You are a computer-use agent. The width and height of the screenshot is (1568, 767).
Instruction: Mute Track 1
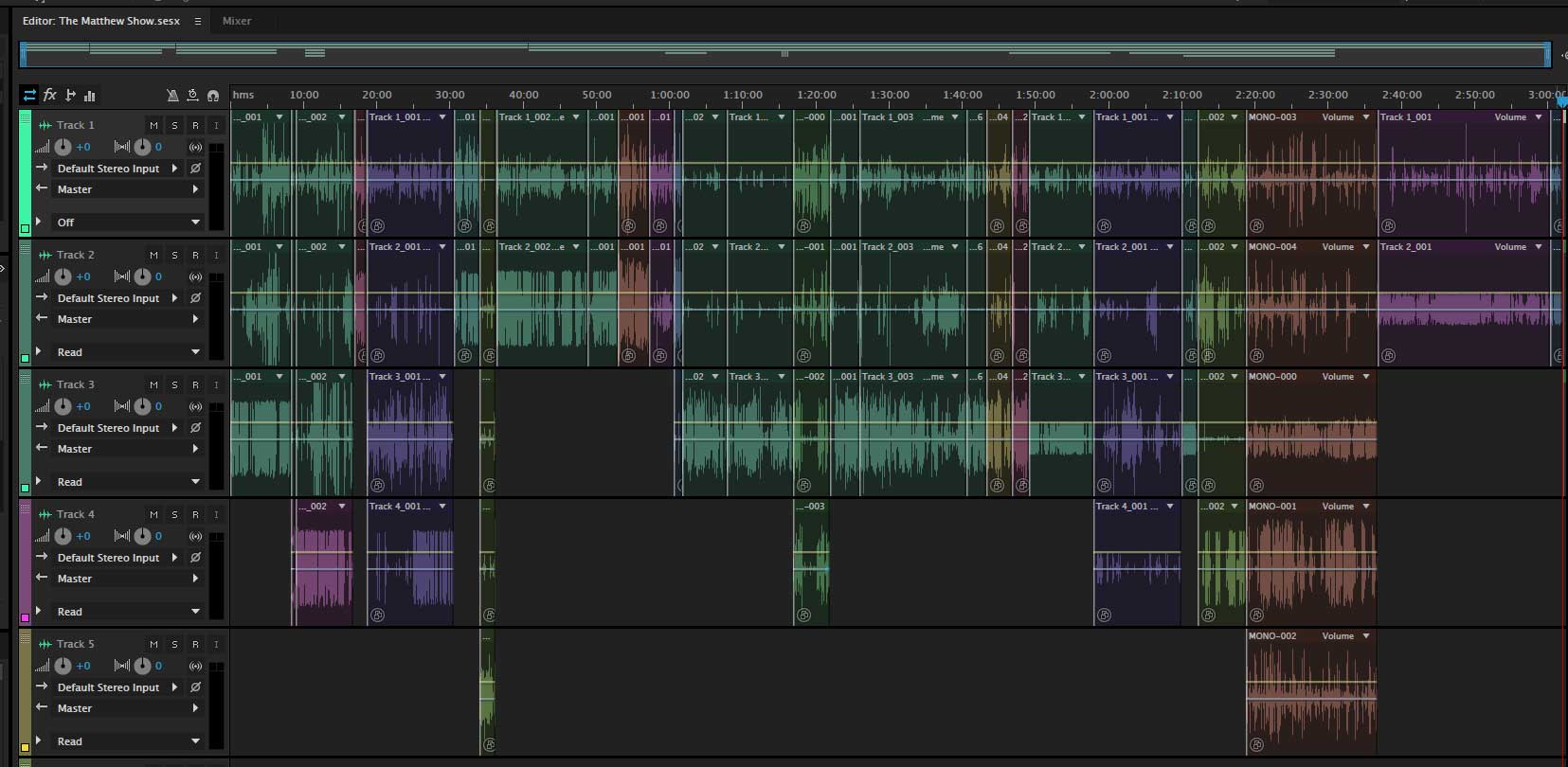(x=153, y=125)
